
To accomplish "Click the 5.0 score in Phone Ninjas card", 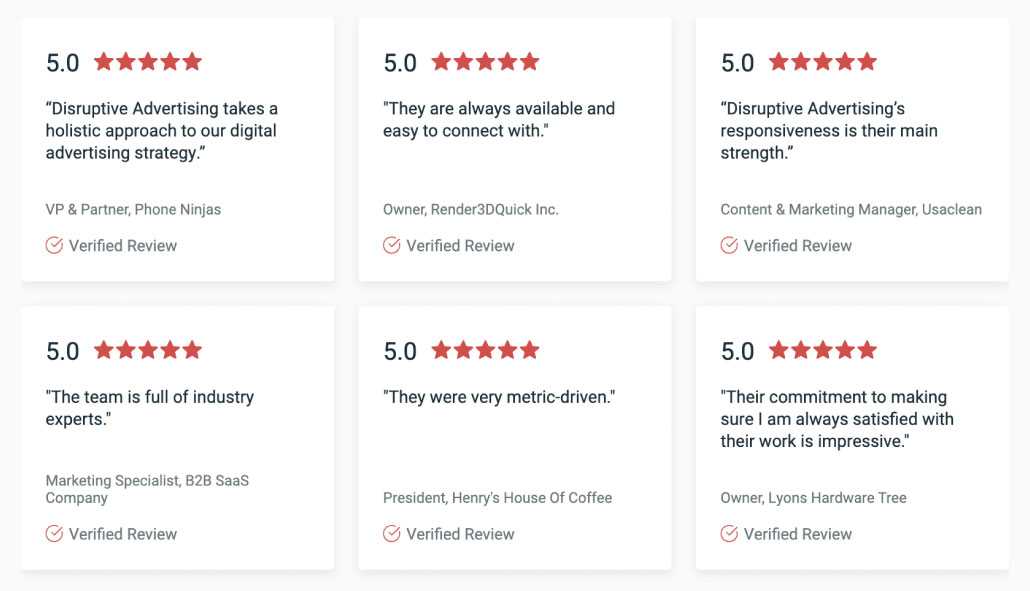I will coord(62,62).
